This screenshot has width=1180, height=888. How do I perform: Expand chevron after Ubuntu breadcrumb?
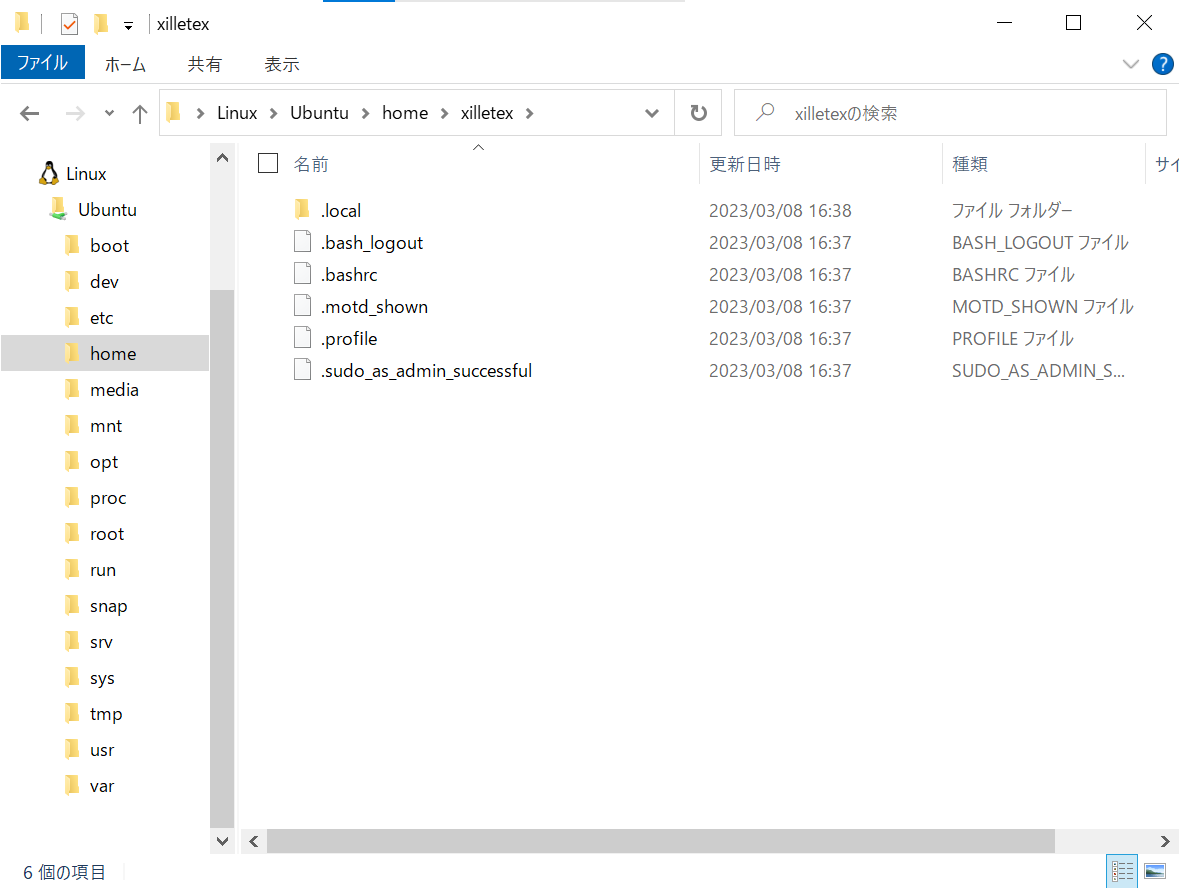pos(366,113)
